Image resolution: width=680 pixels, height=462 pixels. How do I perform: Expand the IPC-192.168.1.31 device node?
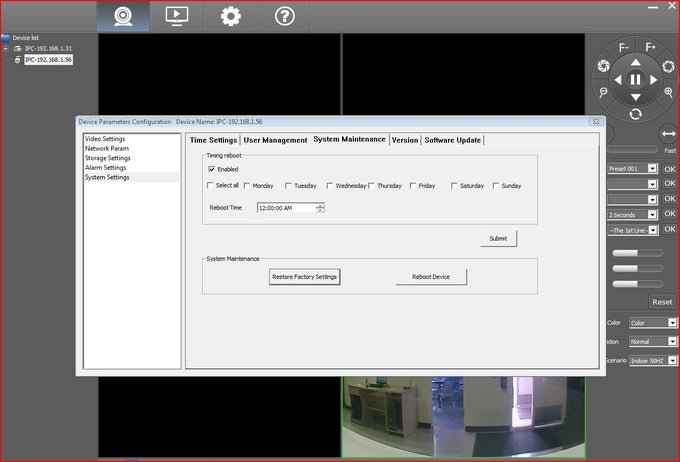tap(6, 48)
